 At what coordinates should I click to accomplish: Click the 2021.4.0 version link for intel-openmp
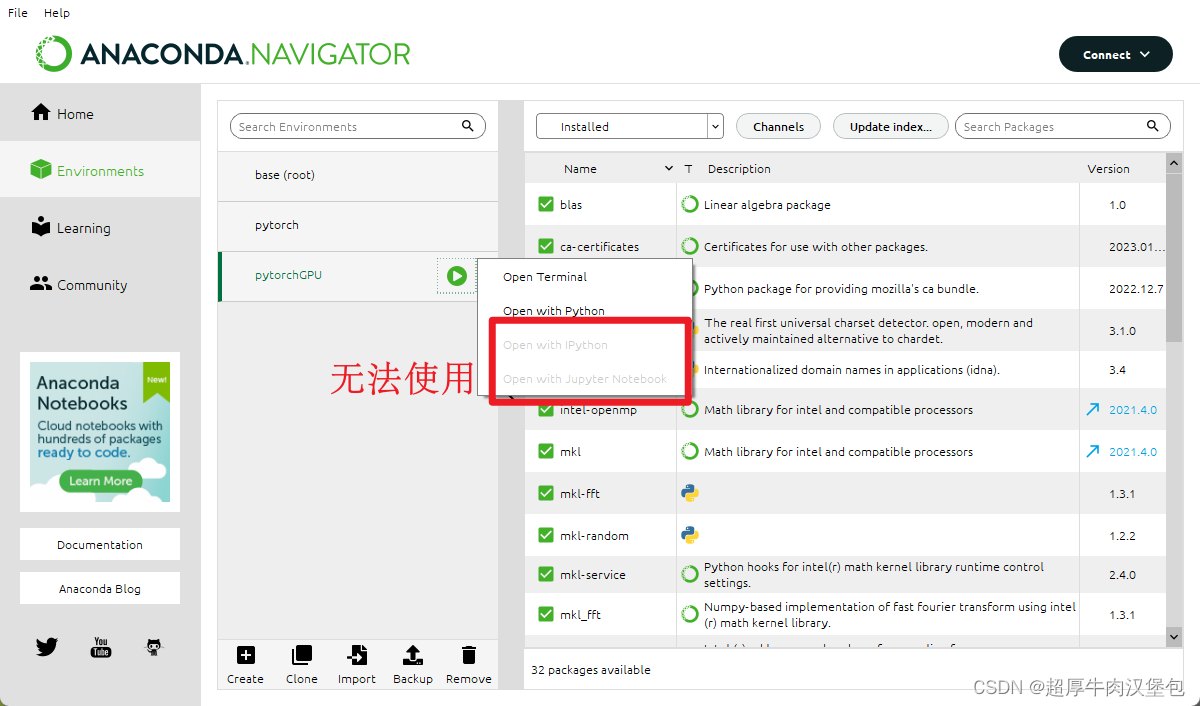pyautogui.click(x=1132, y=410)
